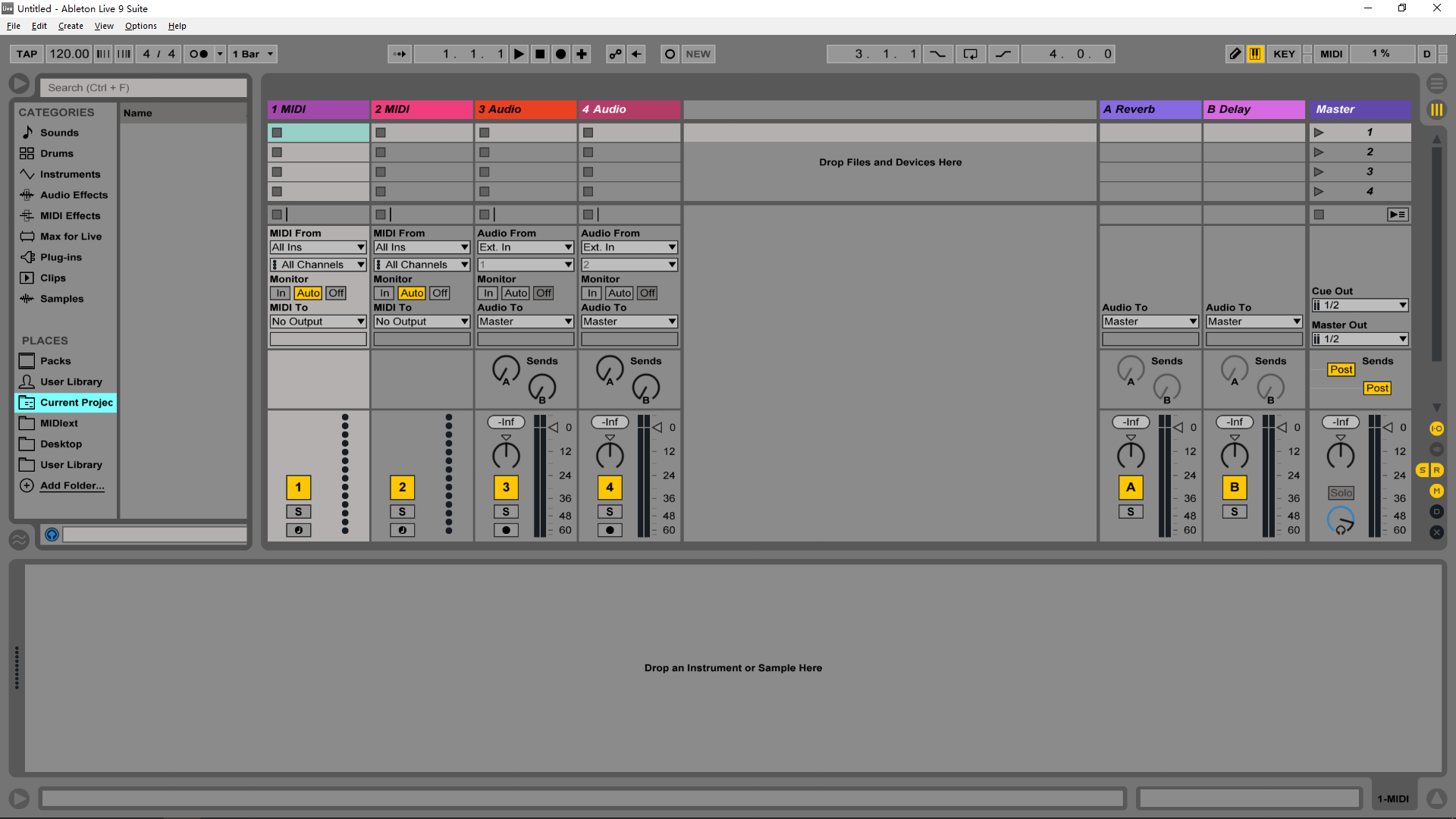Solo track 1 MIDI

click(298, 512)
